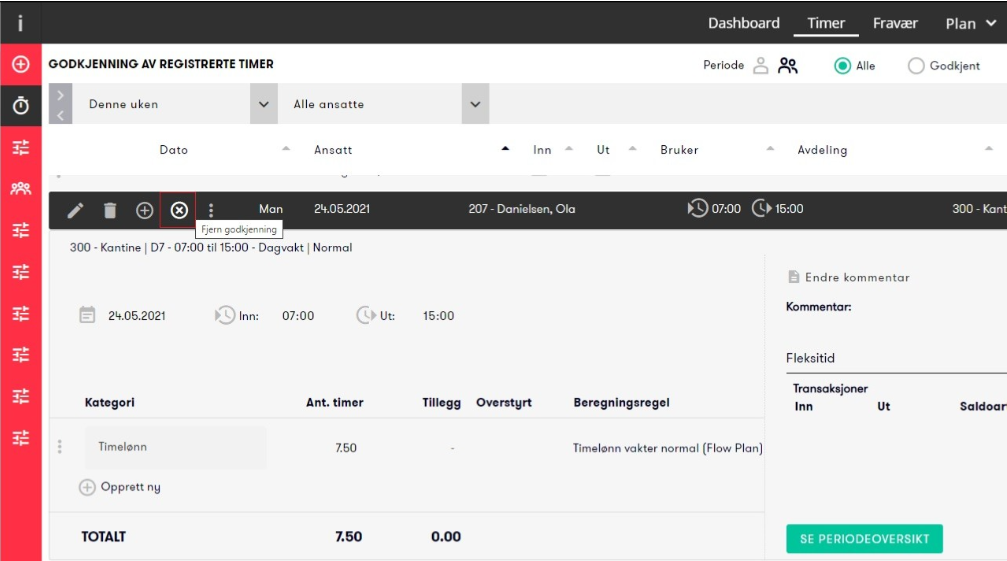Open the Alle ansatte dropdown

coord(475,104)
